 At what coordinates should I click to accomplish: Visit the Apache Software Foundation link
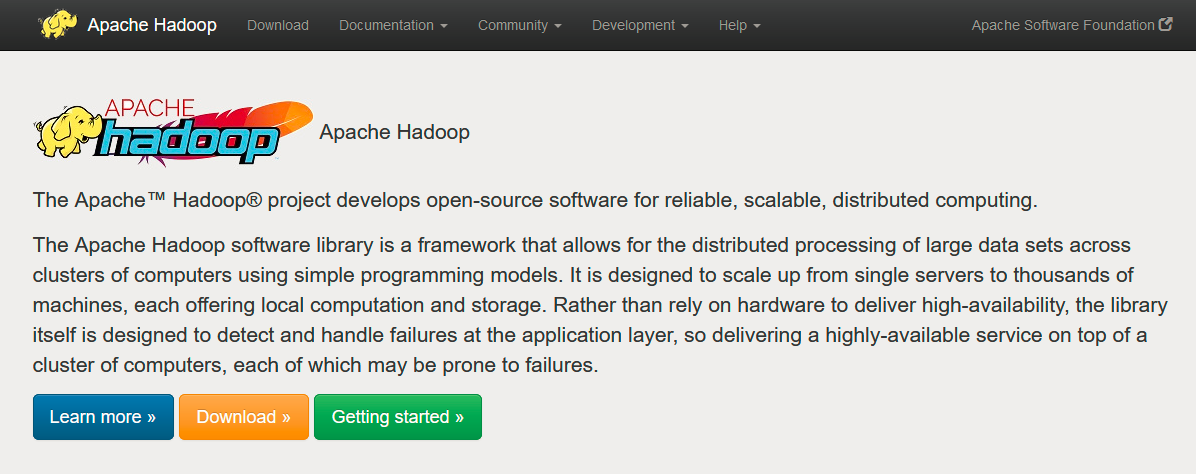tap(1063, 25)
